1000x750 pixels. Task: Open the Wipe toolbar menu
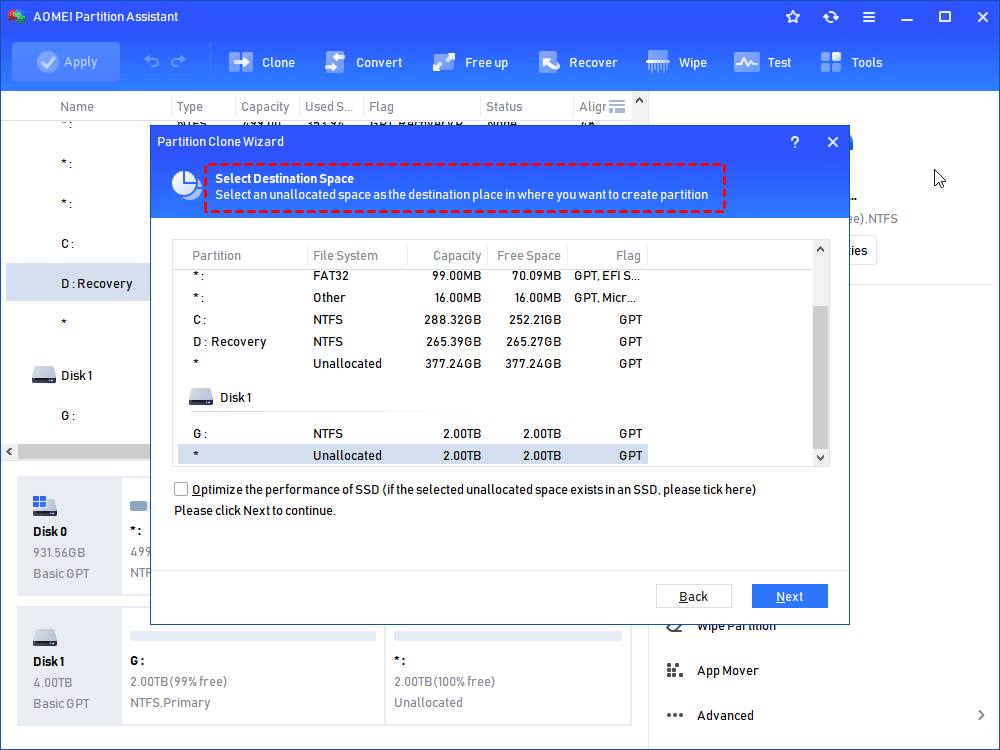[x=676, y=62]
